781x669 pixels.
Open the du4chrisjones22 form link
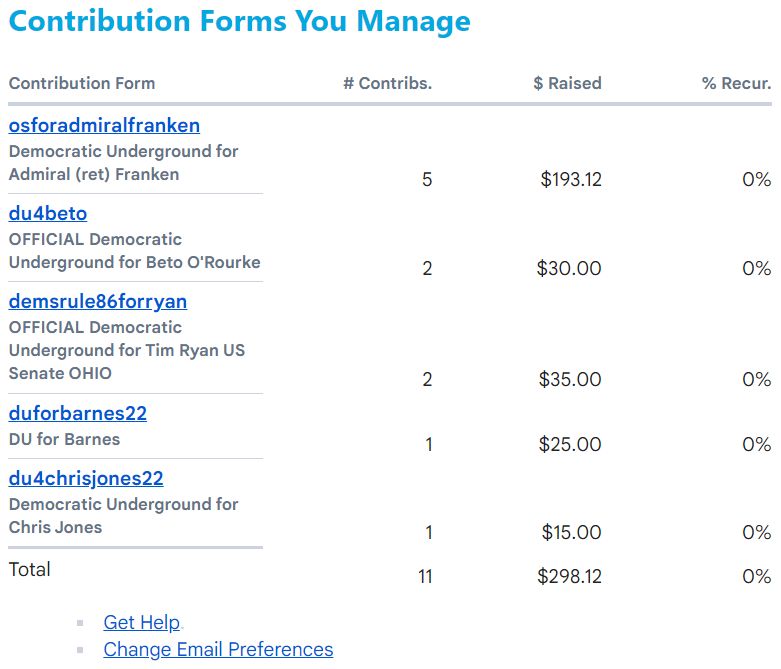[86, 479]
